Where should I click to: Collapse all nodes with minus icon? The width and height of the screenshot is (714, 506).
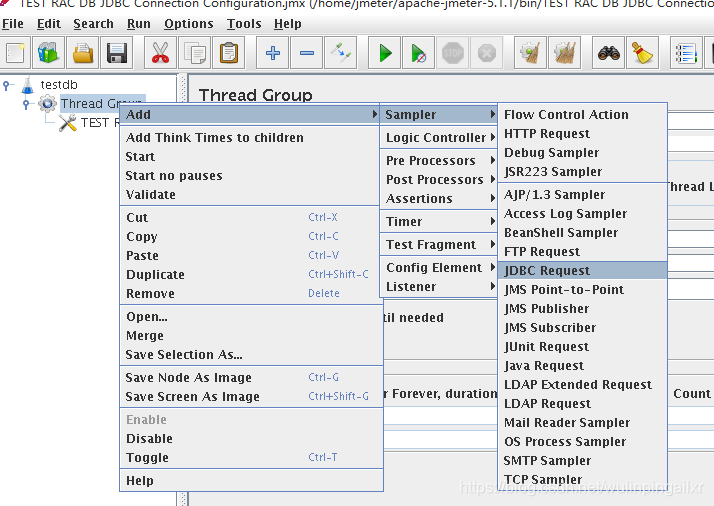click(307, 53)
